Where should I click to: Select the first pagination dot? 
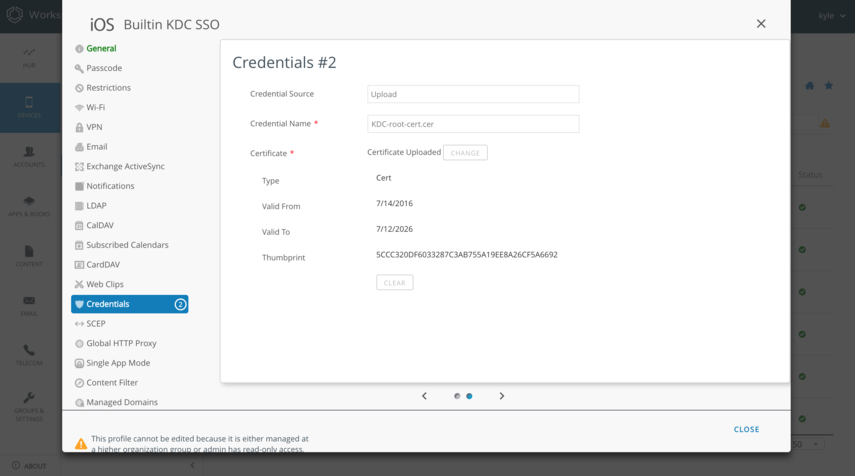pyautogui.click(x=457, y=396)
